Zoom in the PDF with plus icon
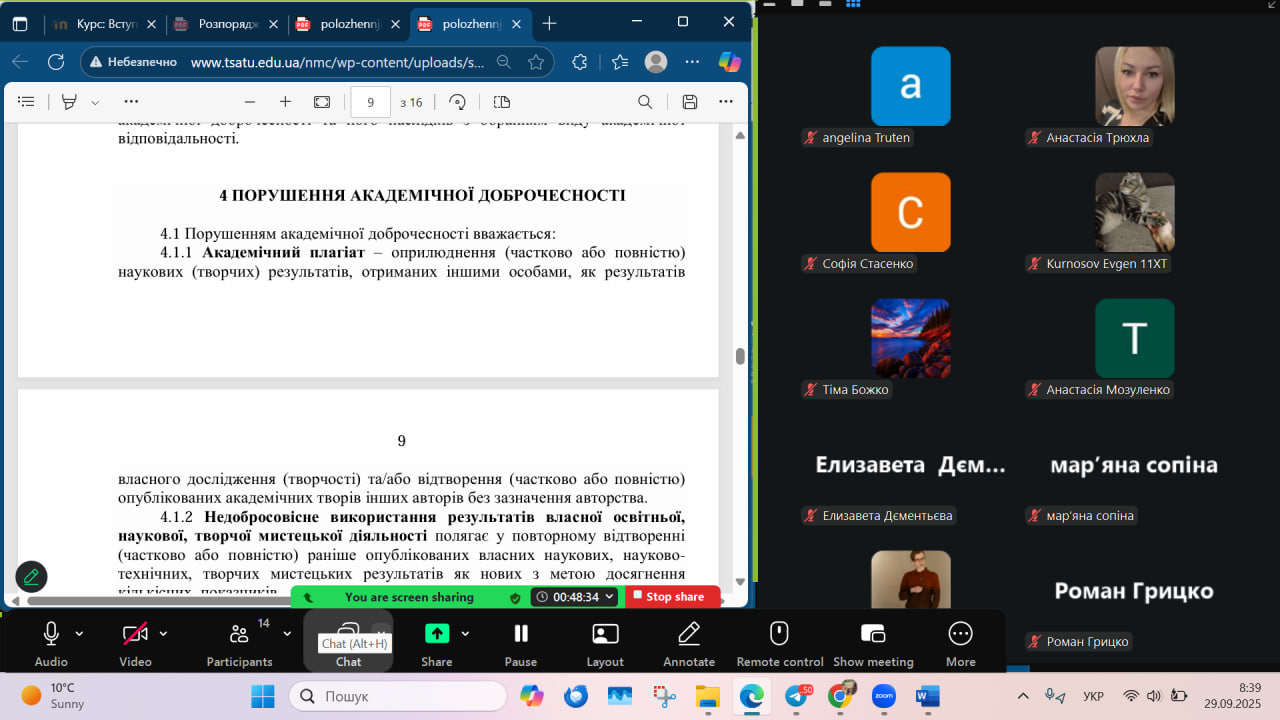1280x720 pixels. pos(285,101)
